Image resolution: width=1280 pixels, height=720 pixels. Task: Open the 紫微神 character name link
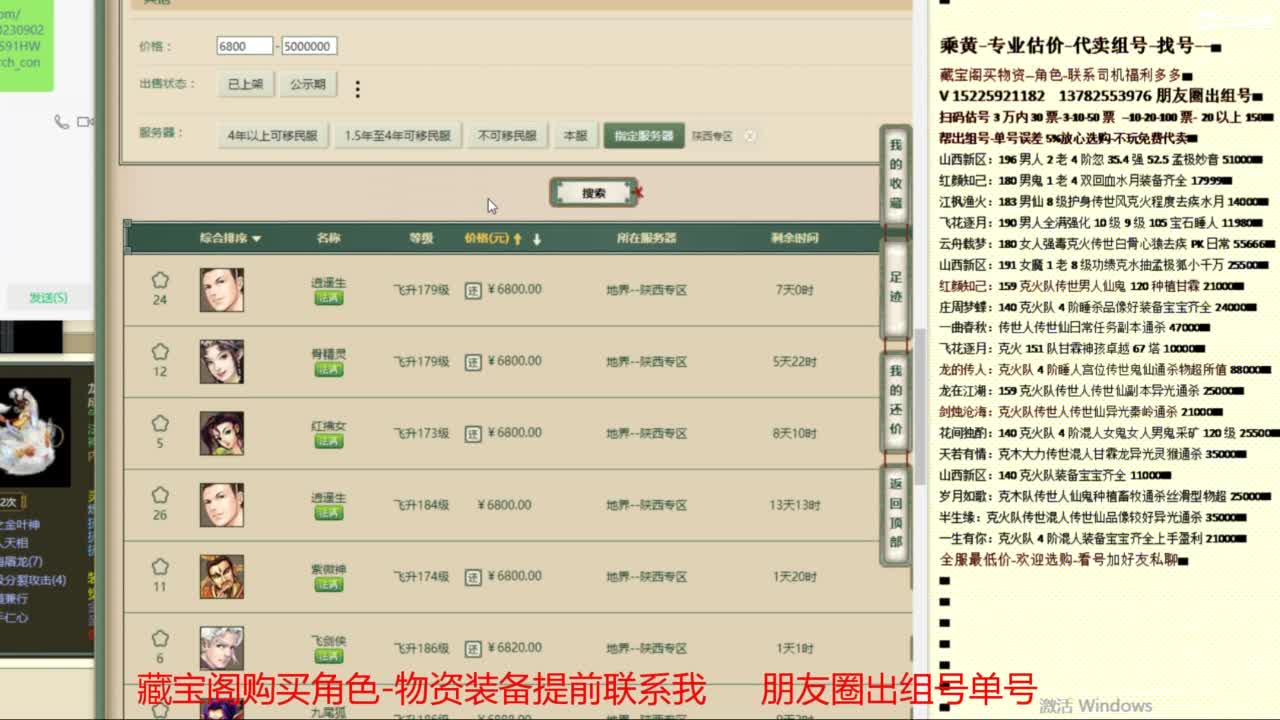tap(328, 569)
